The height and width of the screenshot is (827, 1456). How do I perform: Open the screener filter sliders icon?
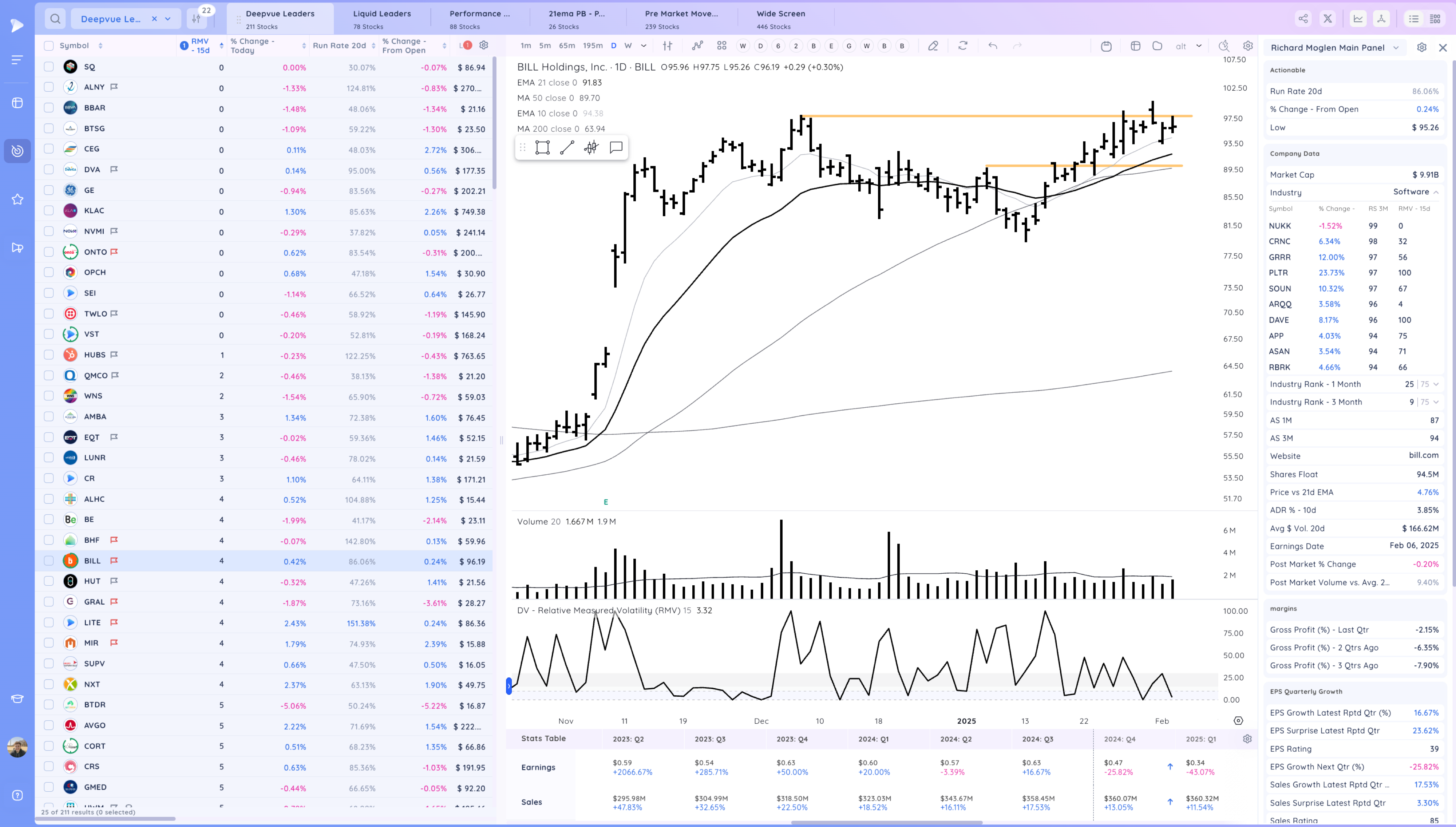(196, 19)
